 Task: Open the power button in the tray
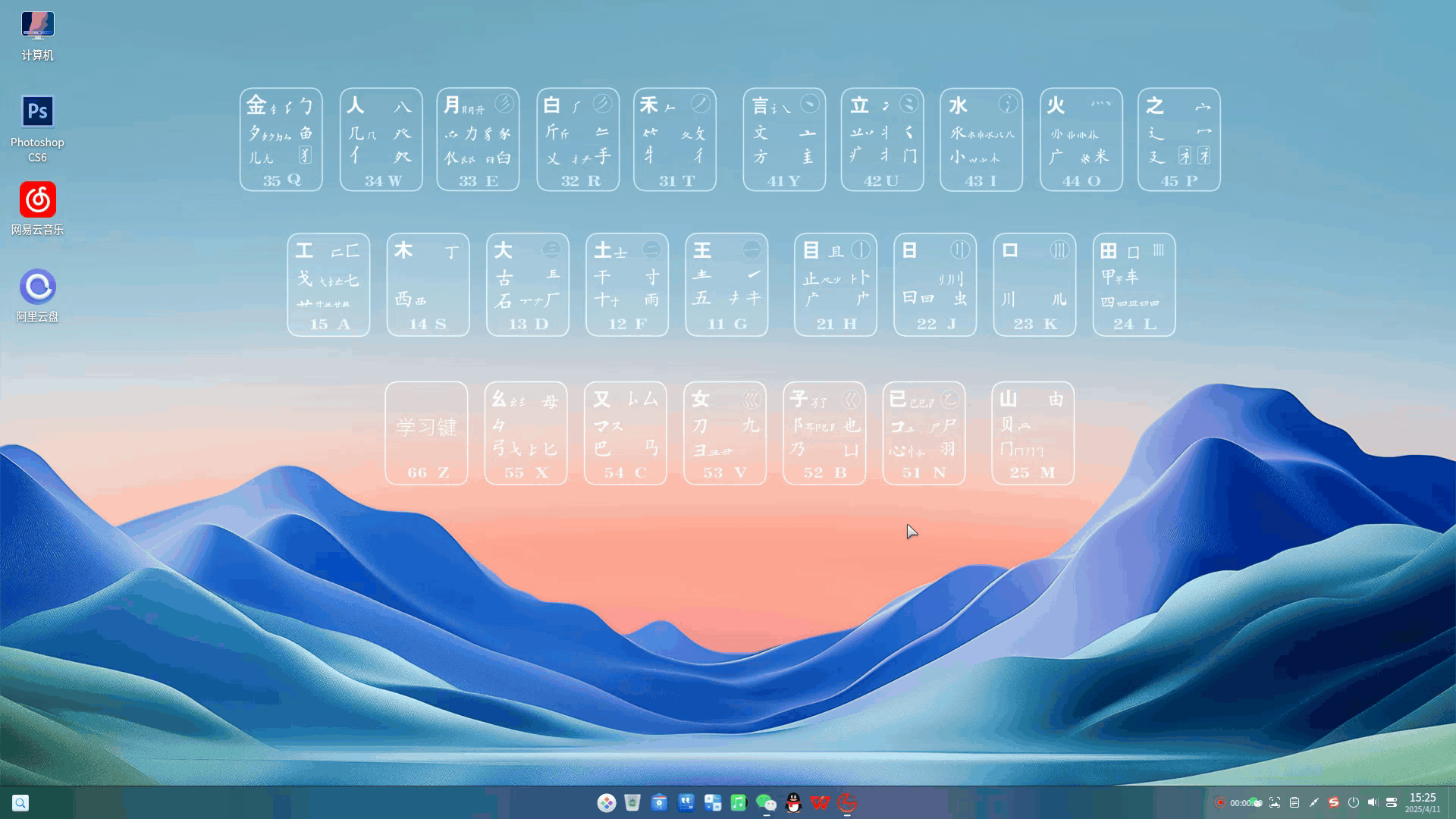pos(1354,802)
